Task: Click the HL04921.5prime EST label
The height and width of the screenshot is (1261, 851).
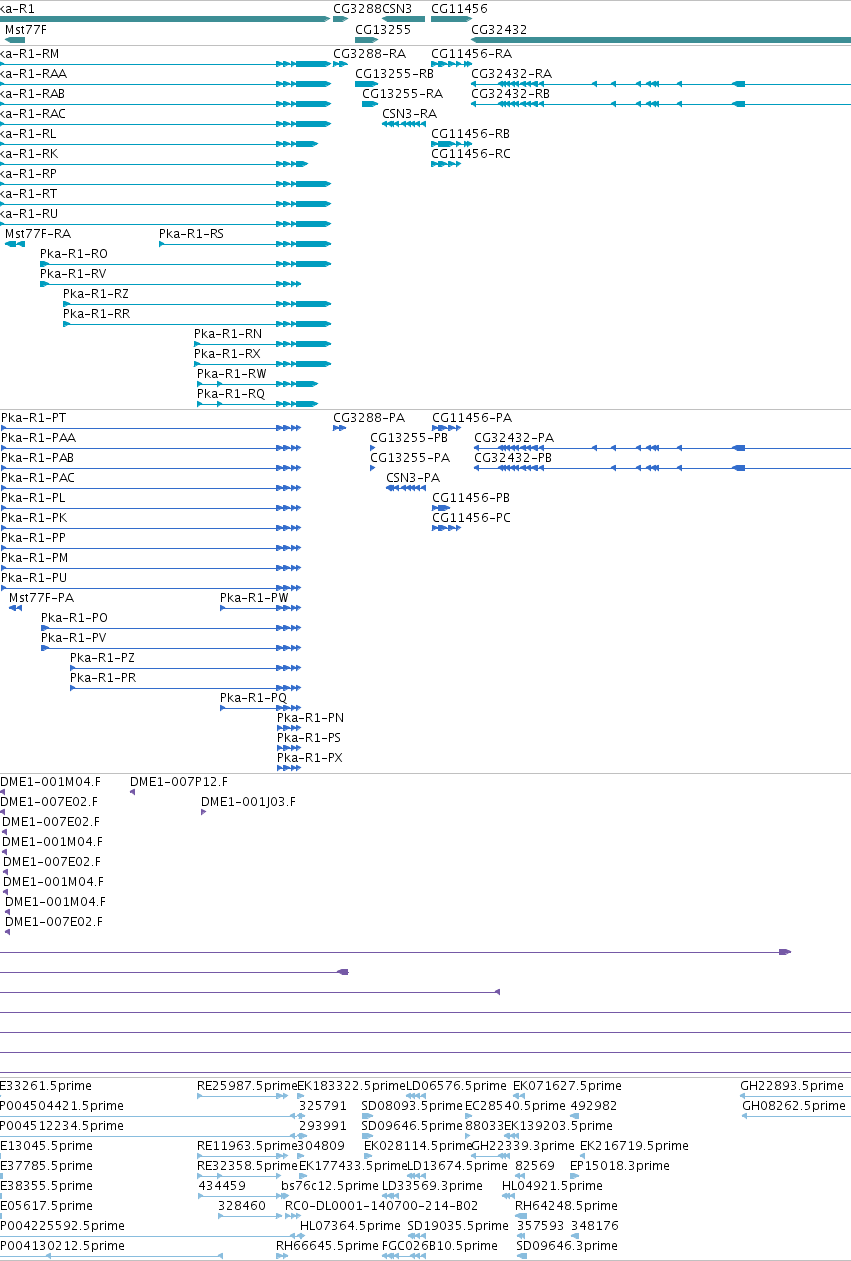Action: (x=552, y=1186)
